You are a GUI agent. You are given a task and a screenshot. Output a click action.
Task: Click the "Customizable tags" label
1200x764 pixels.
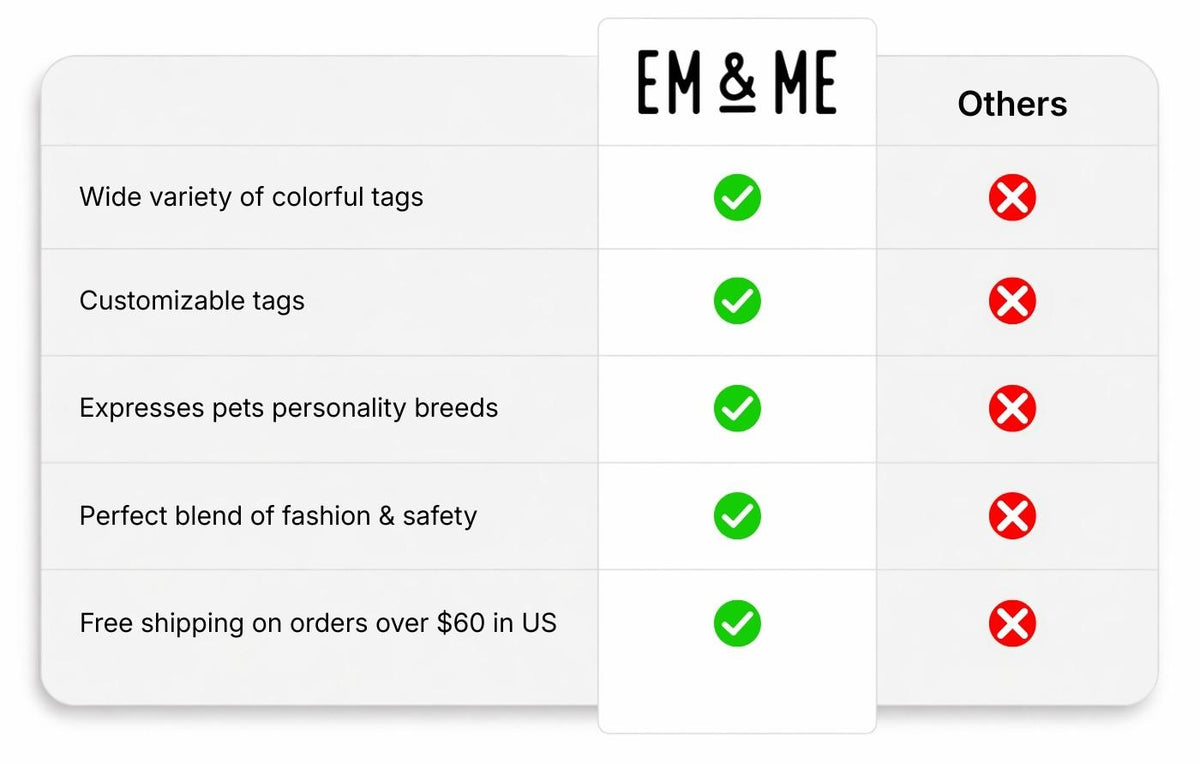[192, 301]
